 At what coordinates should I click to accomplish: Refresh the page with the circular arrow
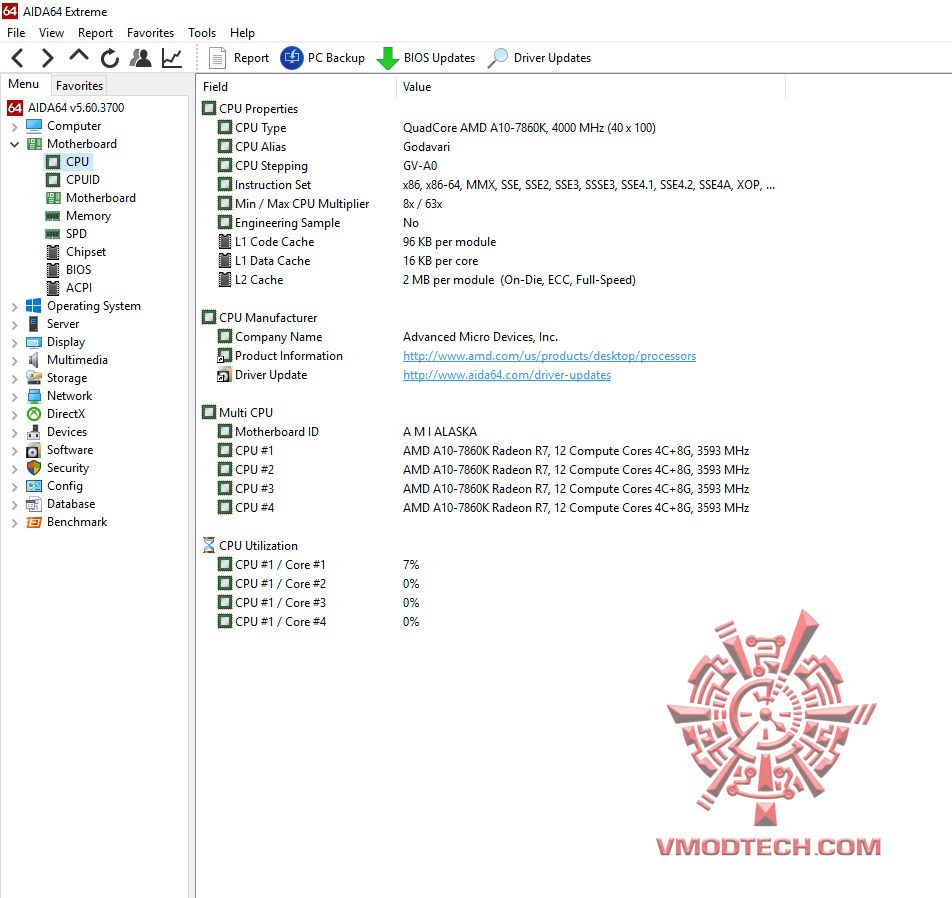110,58
